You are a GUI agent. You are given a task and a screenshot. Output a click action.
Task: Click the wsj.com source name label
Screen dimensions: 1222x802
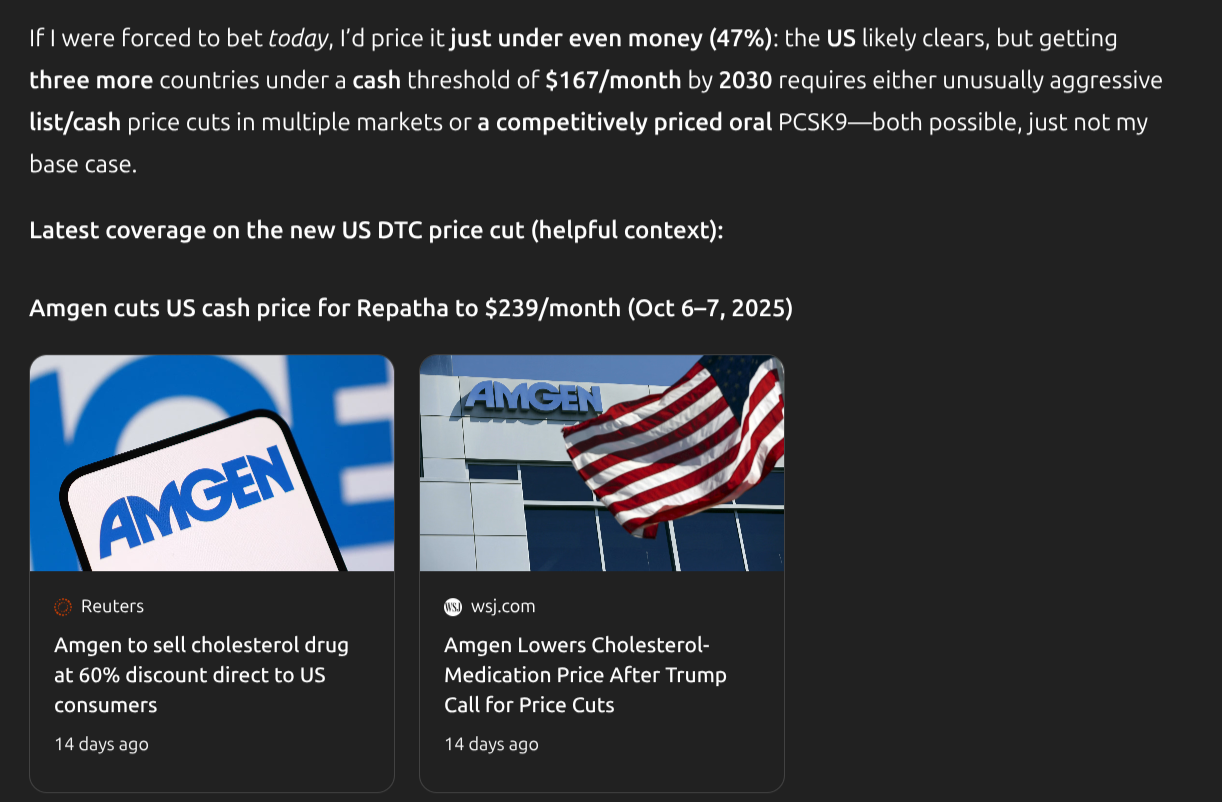(x=503, y=607)
